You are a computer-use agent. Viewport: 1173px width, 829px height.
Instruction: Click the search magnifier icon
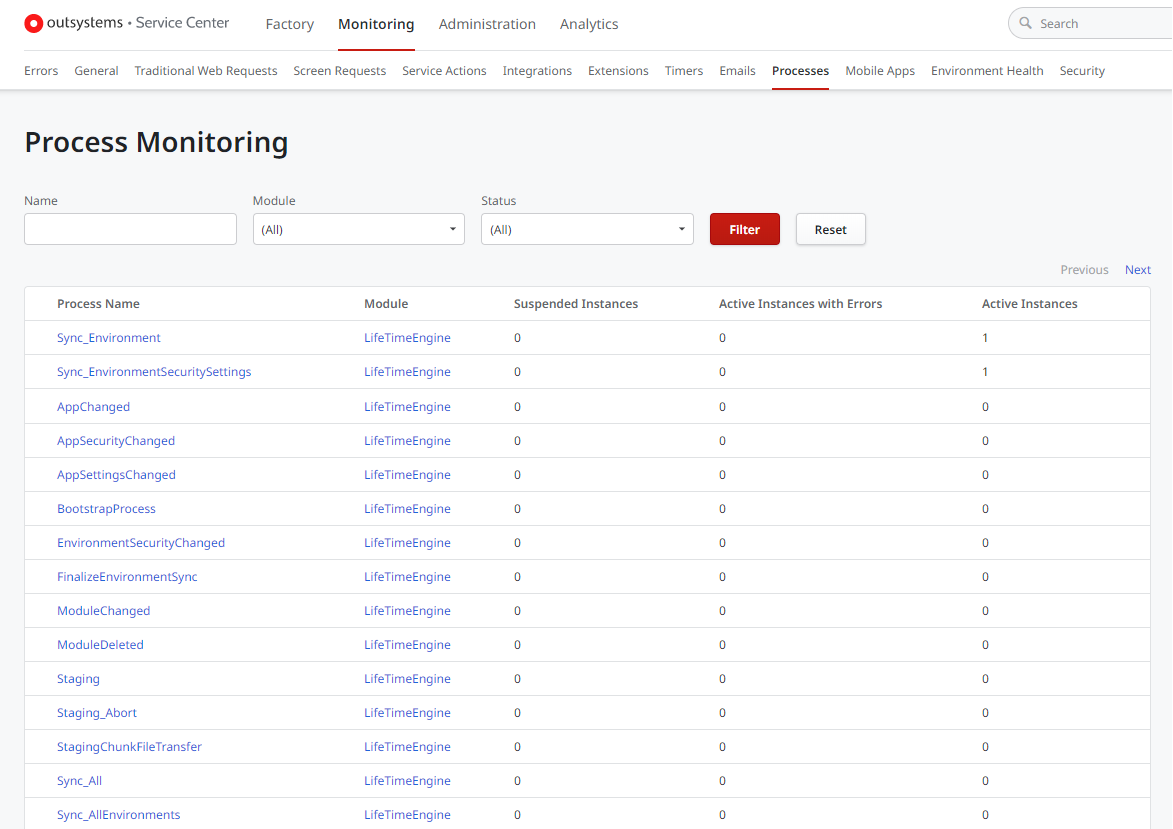[x=1027, y=22]
